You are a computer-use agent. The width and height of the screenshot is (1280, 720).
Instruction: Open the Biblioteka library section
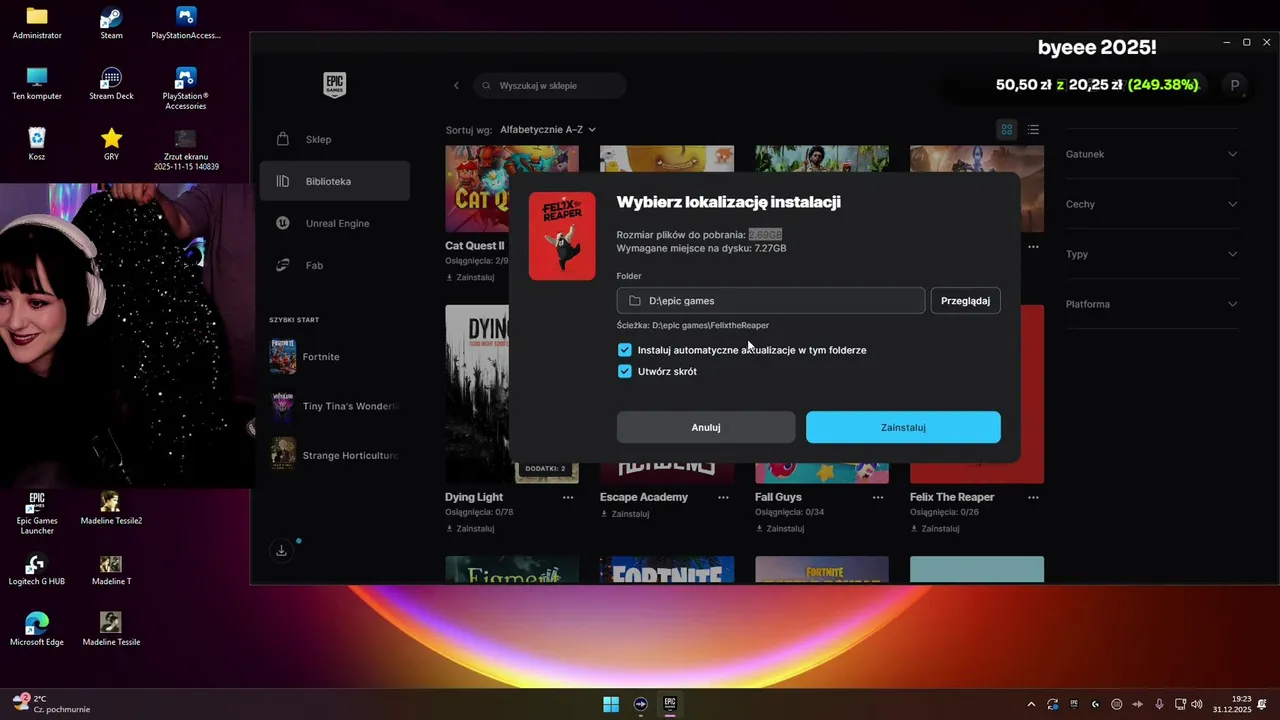(334, 181)
